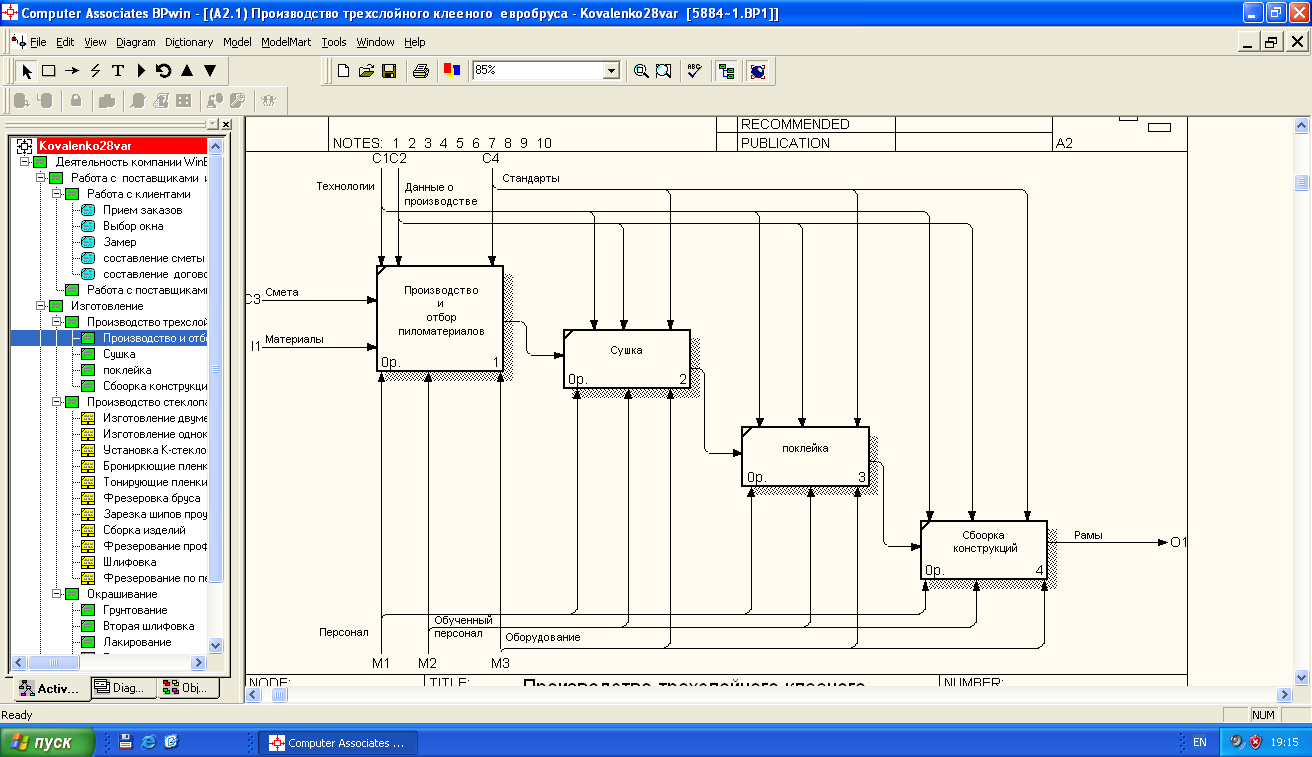Click the model root icon beside Kovalenko28var
The width and height of the screenshot is (1312, 757).
25,146
